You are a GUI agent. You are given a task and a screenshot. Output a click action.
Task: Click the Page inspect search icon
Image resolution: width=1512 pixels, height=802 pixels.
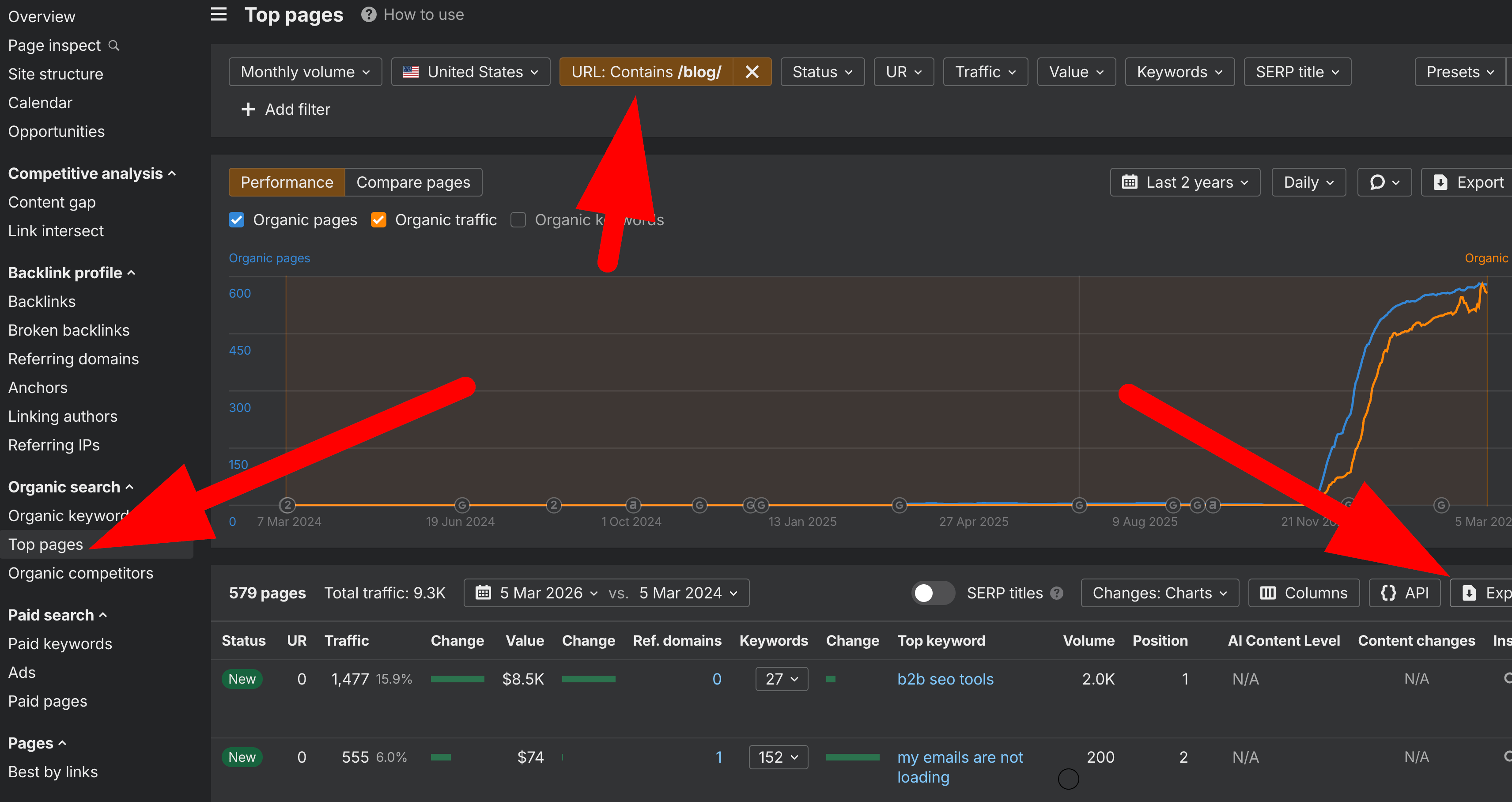pyautogui.click(x=114, y=45)
